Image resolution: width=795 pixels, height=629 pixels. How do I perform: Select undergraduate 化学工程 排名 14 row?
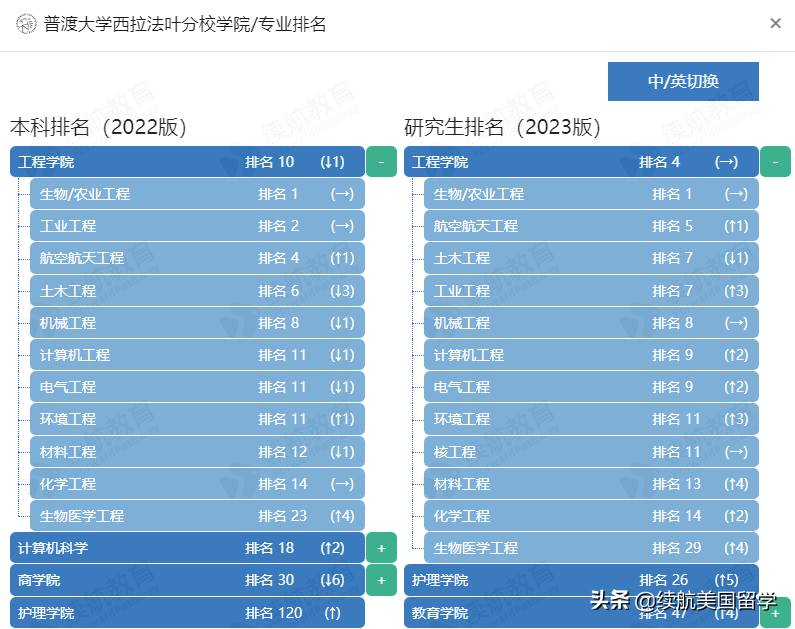tap(197, 484)
